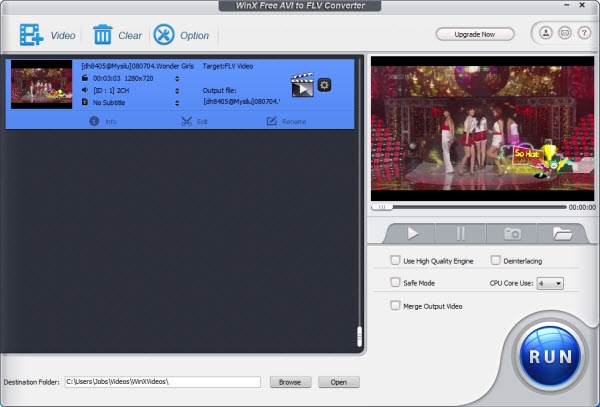This screenshot has height=407, width=600.
Task: Click the Browse button
Action: (289, 382)
